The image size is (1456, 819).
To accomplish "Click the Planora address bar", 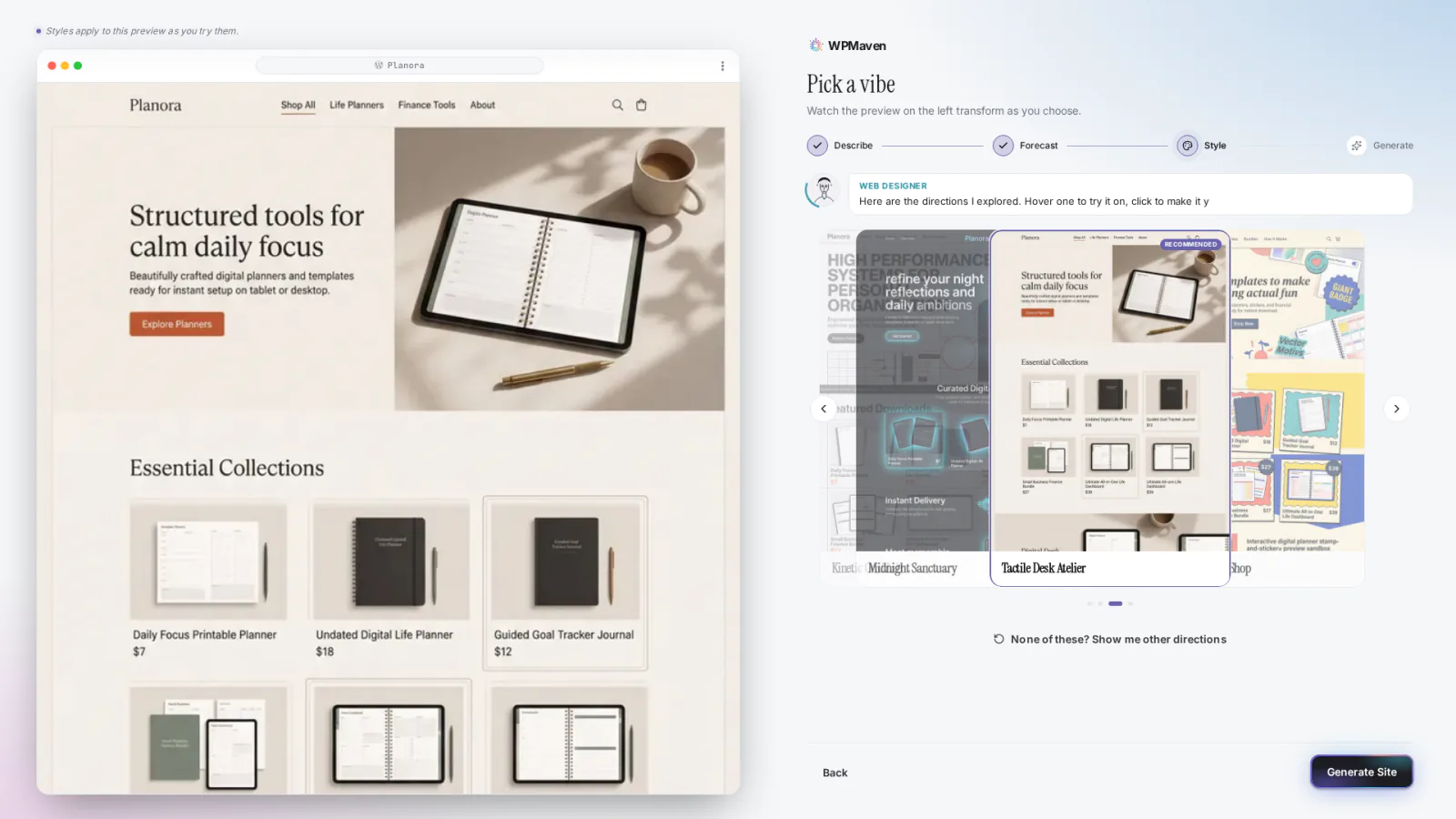I will [399, 66].
